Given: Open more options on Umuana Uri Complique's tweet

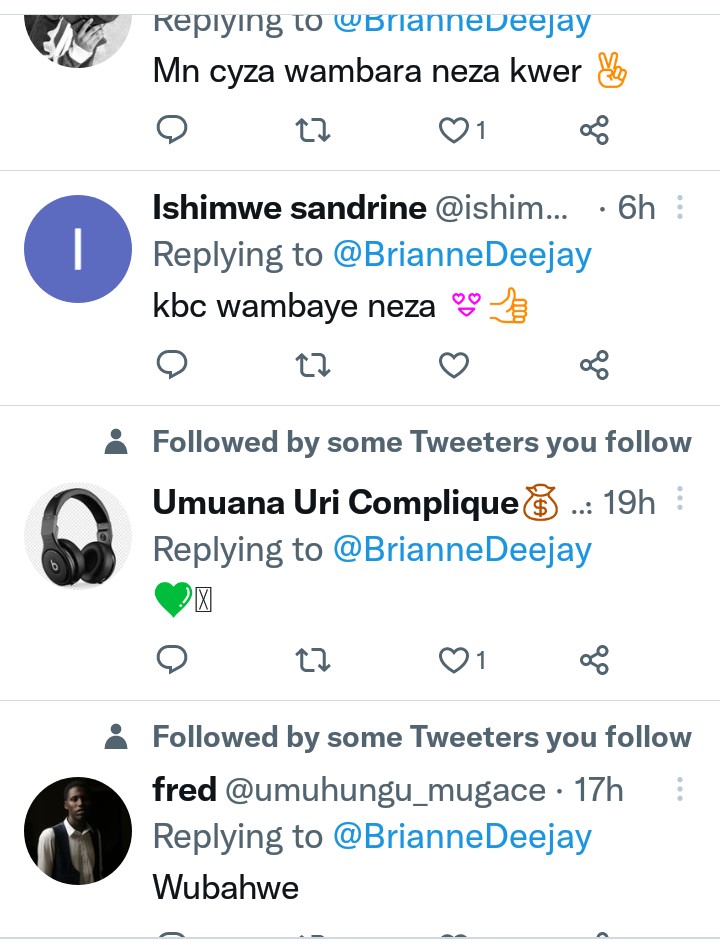Looking at the screenshot, I should click(x=680, y=498).
